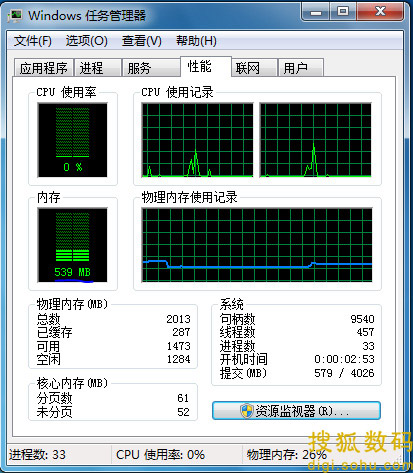Click the 分页数 value 61
The image size is (413, 473).
pyautogui.click(x=183, y=398)
